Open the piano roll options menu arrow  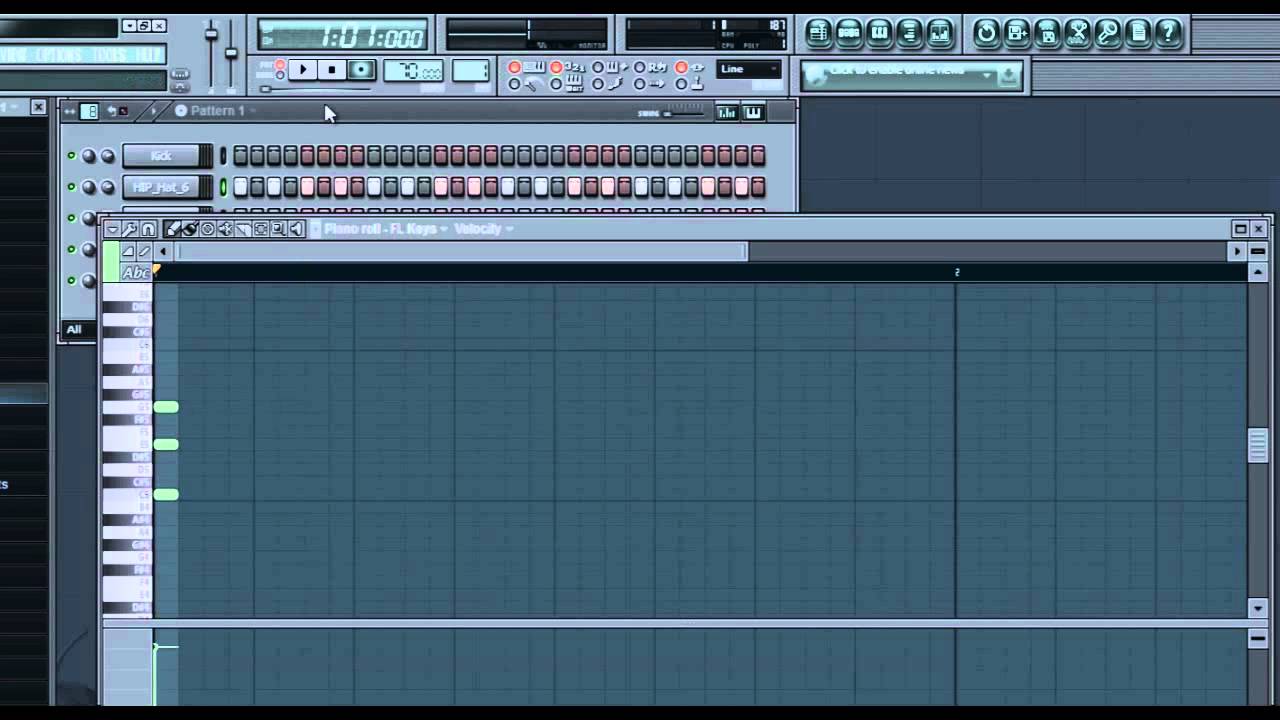coord(112,229)
